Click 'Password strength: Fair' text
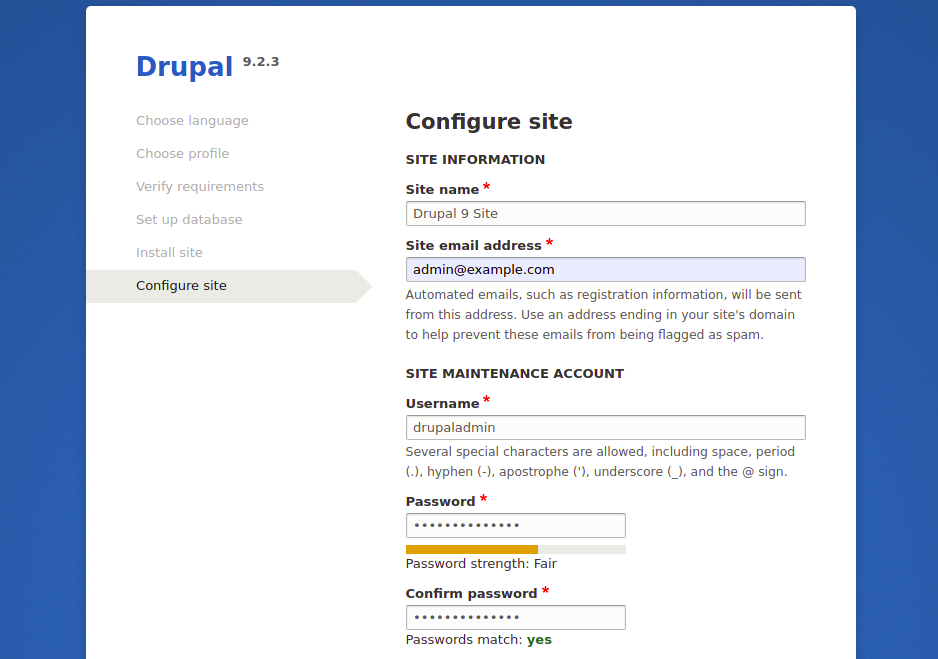 (481, 564)
